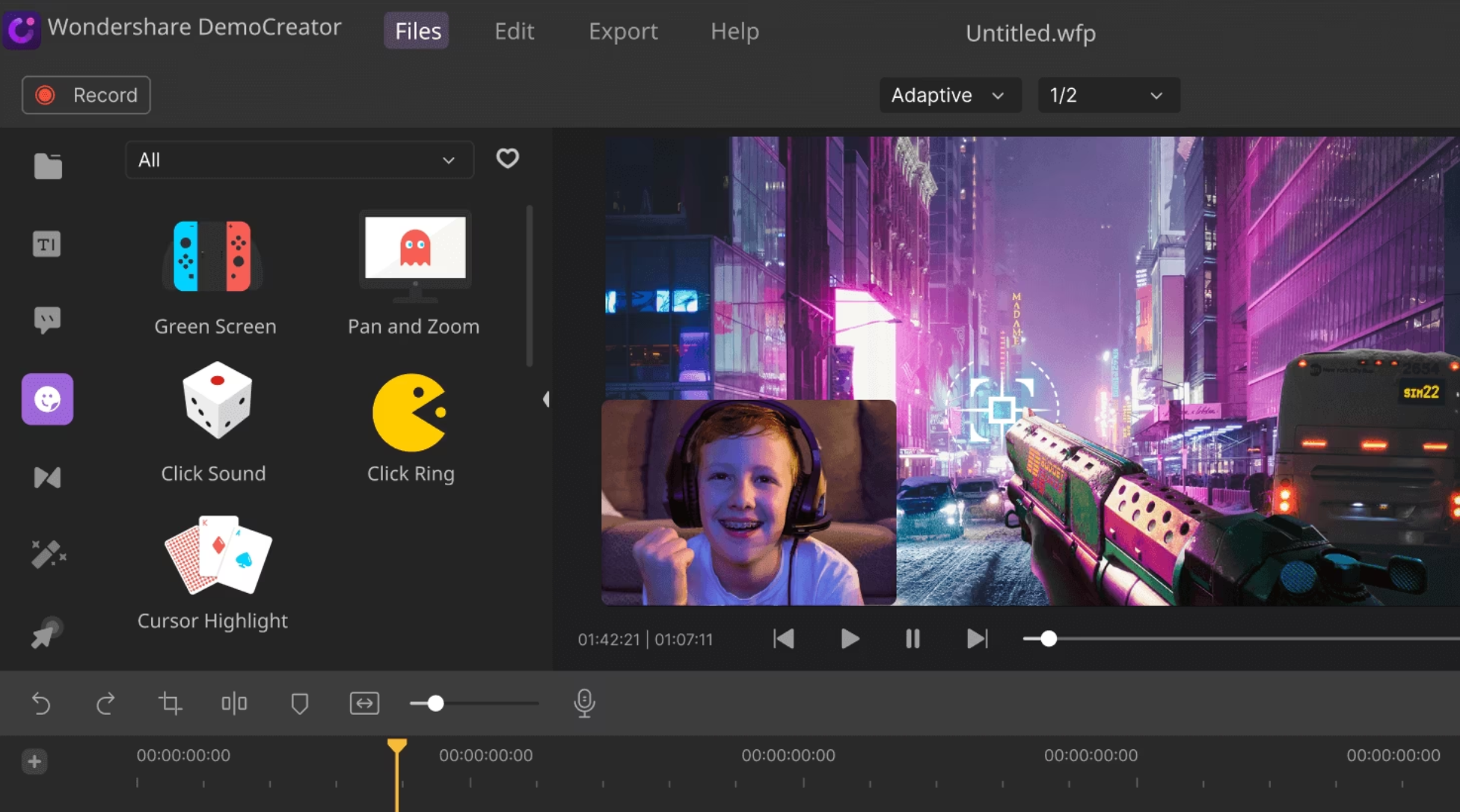The image size is (1460, 812).
Task: Play the video preview
Action: click(x=849, y=639)
